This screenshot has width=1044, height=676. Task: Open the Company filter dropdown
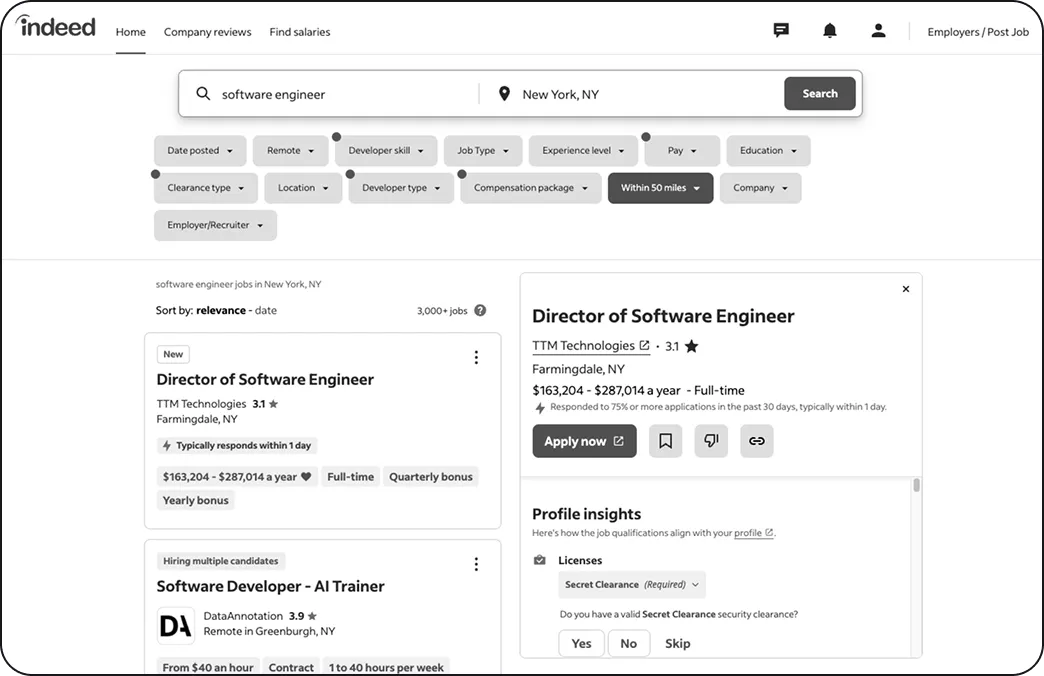pos(760,188)
